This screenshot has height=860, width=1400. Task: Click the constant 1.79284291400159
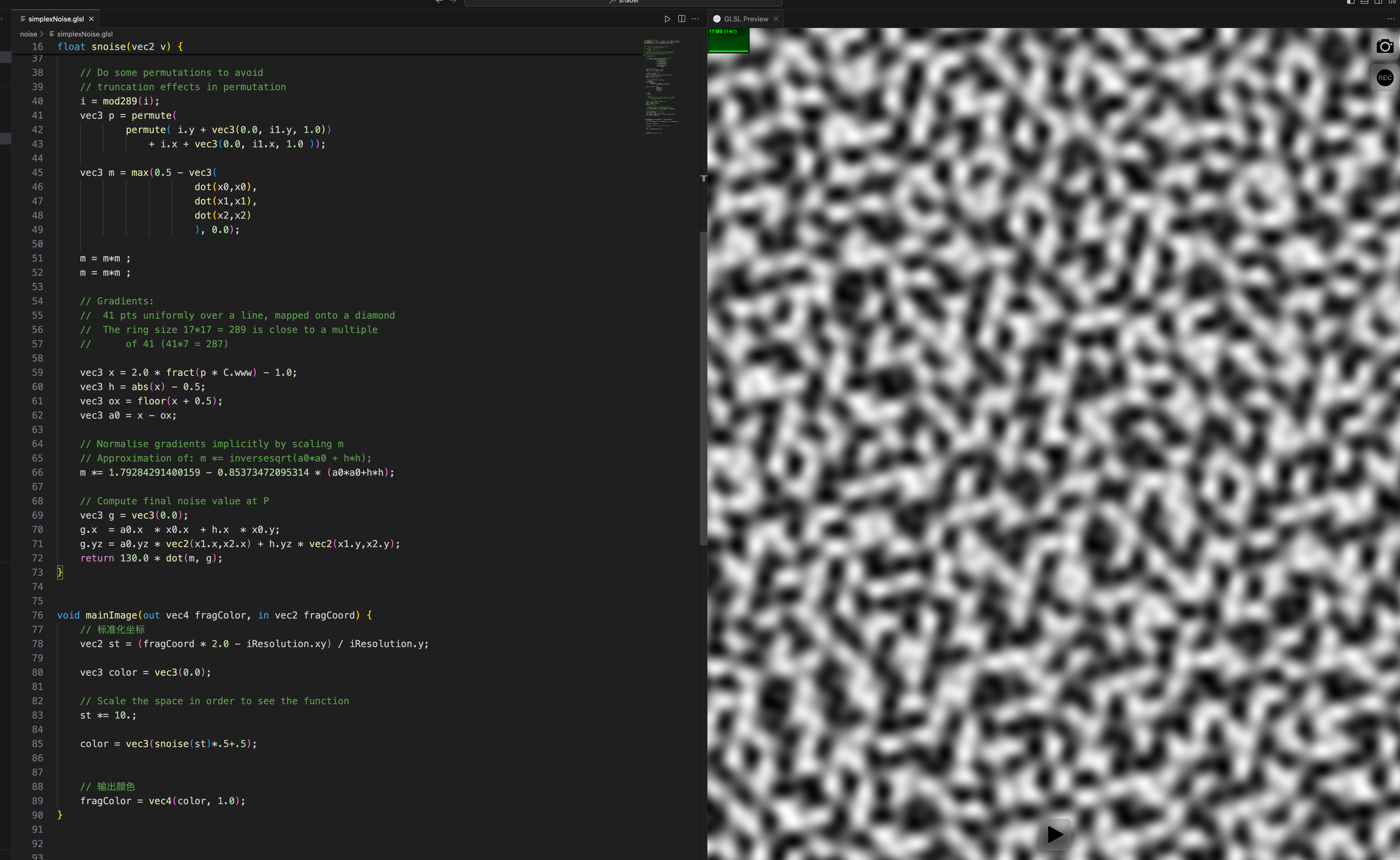[x=155, y=472]
